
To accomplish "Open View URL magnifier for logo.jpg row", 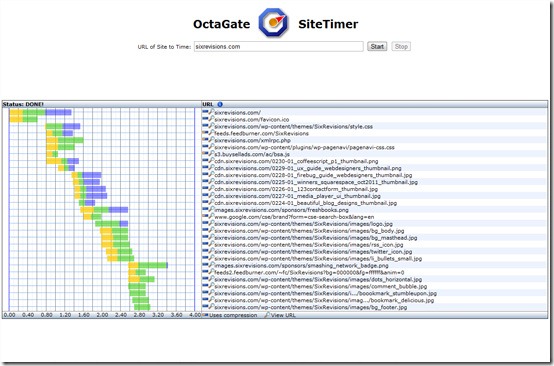I will tap(211, 223).
